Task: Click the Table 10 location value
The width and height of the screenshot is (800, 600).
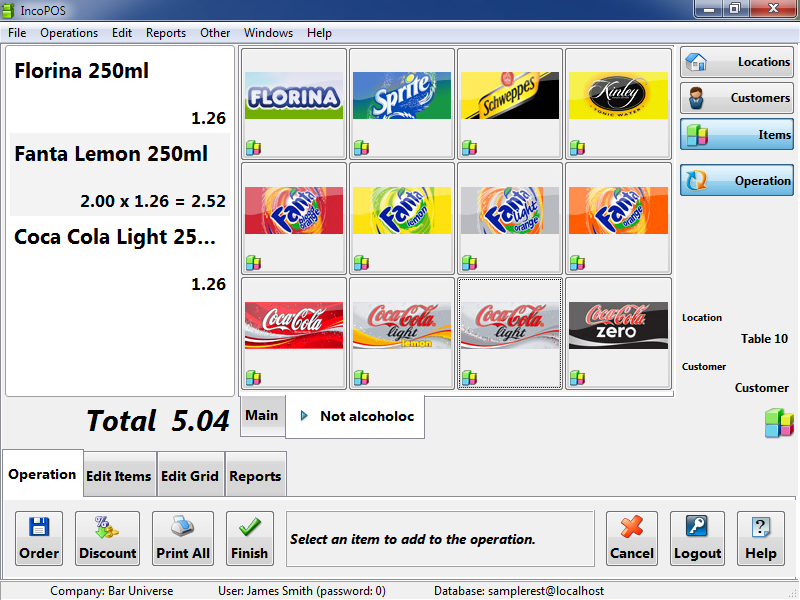Action: (x=764, y=339)
